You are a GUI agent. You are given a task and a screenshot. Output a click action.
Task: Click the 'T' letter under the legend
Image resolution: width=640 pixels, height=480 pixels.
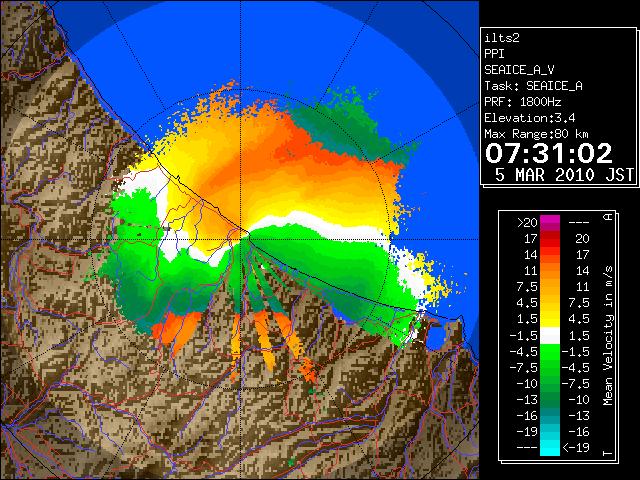tap(608, 453)
